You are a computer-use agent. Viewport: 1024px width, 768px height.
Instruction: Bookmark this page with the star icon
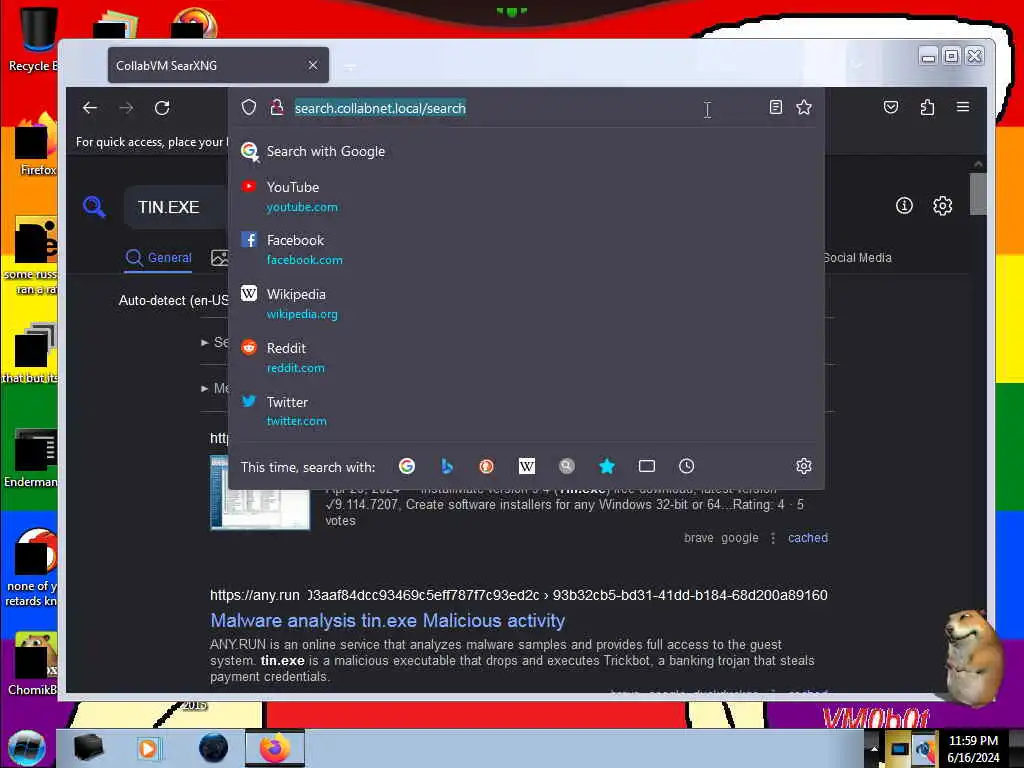804,107
